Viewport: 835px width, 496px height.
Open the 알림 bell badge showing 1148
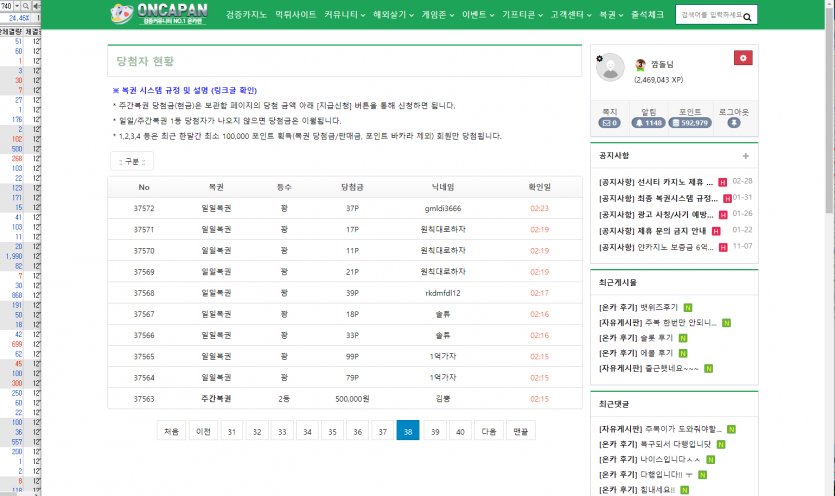(x=648, y=123)
